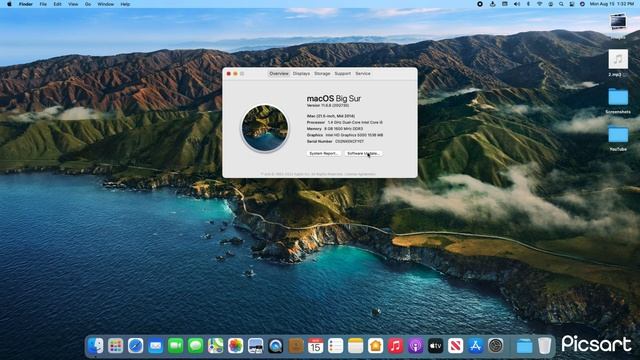
Task: Open the View menu
Action: 73,4
